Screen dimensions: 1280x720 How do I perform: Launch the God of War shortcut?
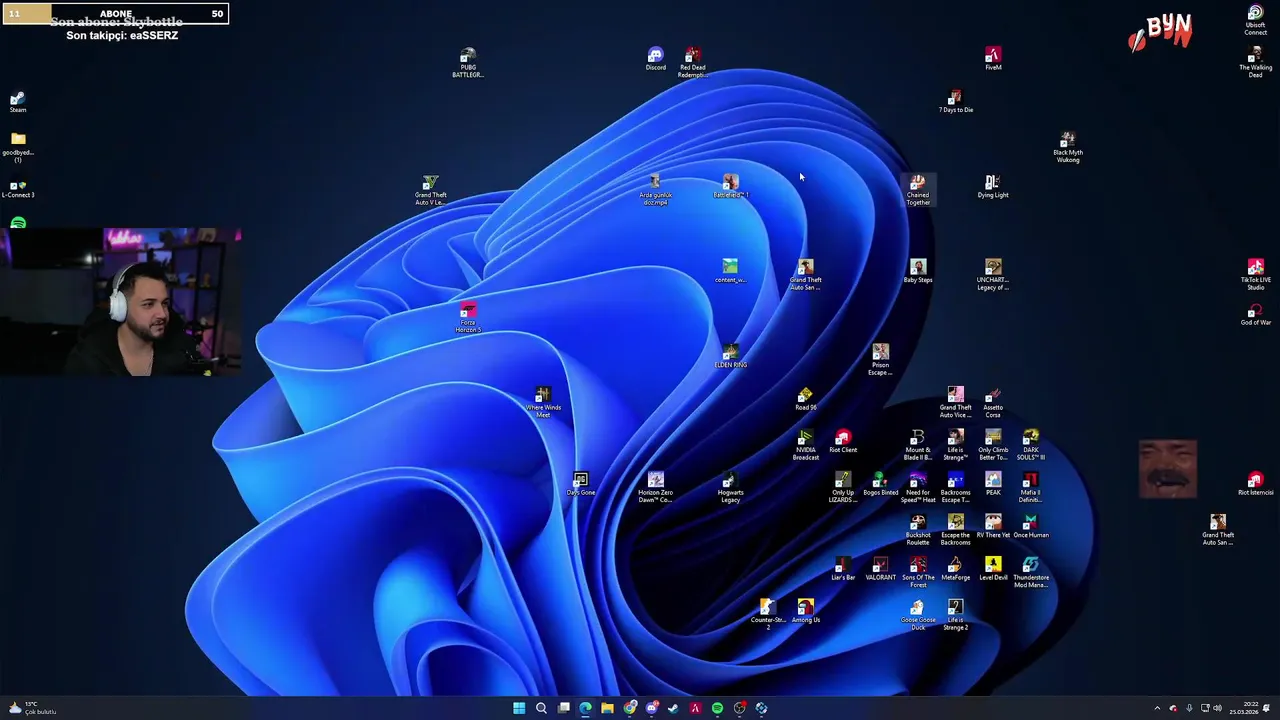(x=1255, y=314)
